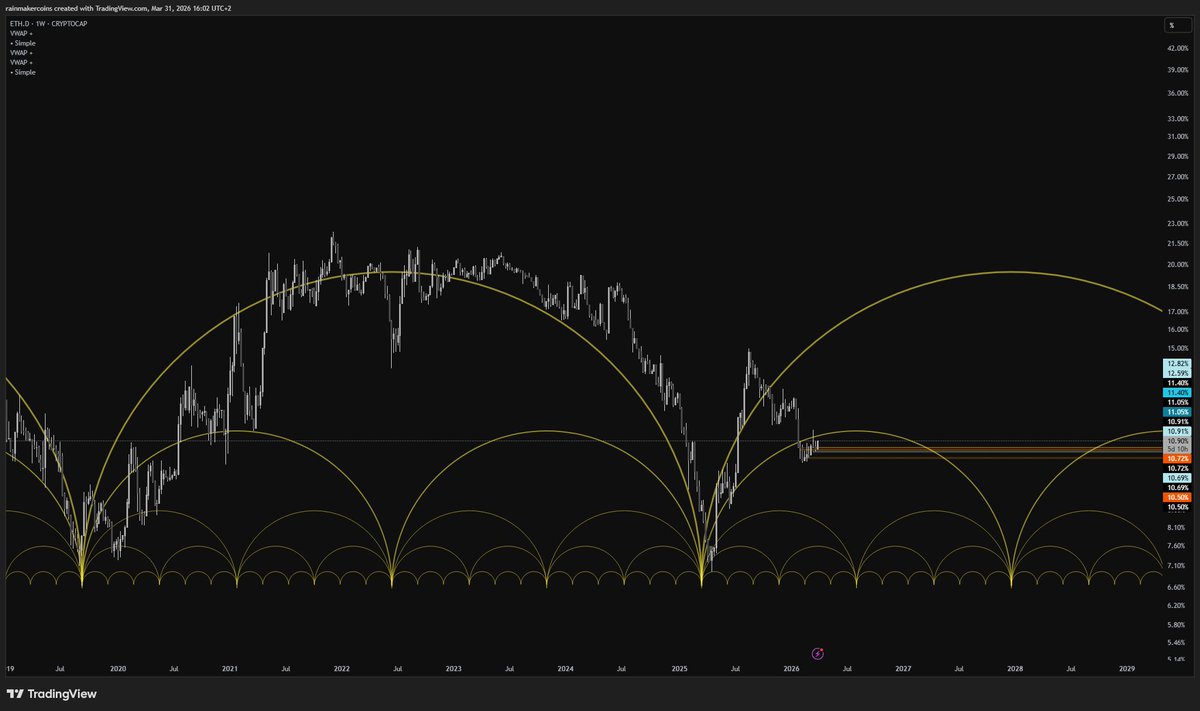Click the 2020 time axis label
The image size is (1200, 711).
pos(118,668)
